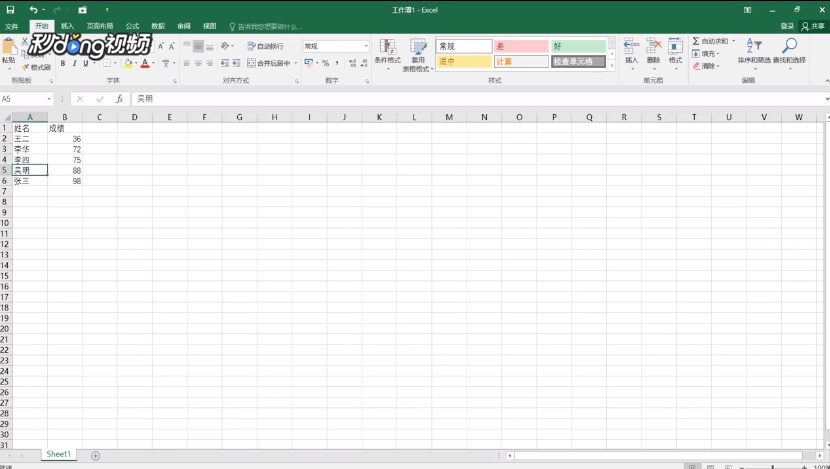Save the workbook from quick access toolbar
830x469 pixels.
coord(10,10)
